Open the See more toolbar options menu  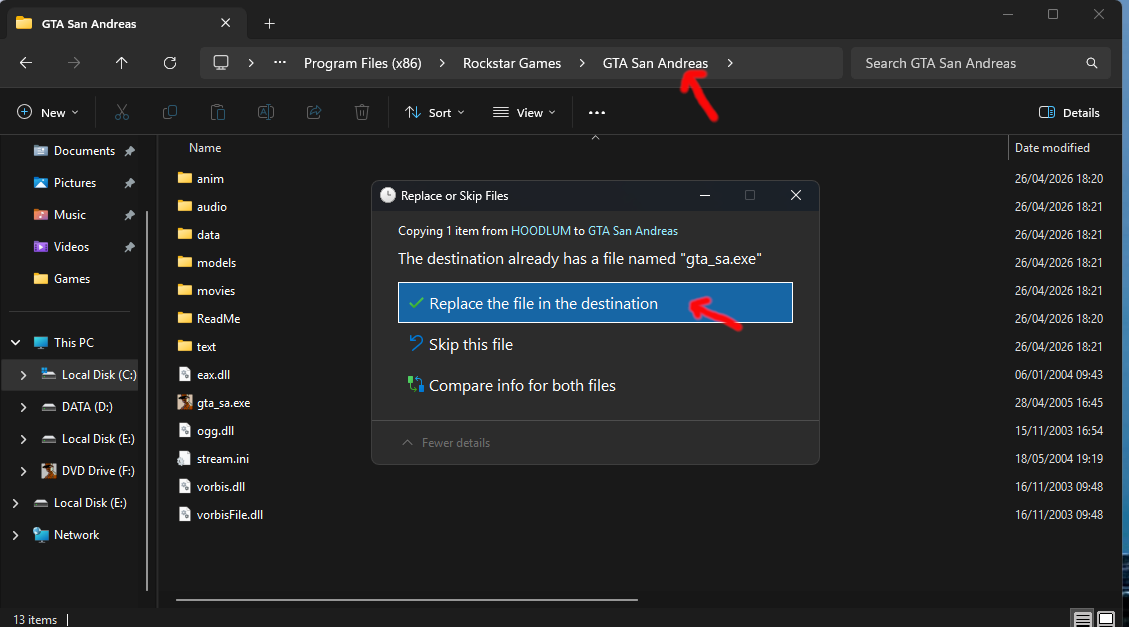(597, 113)
